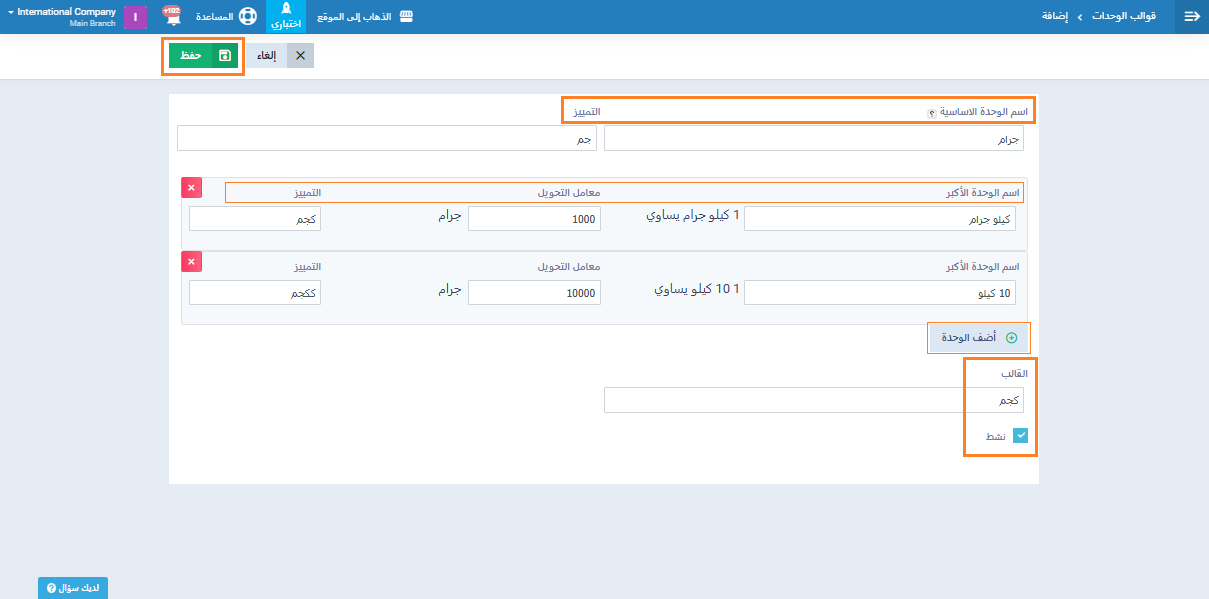Select the القالب field containing كجم
The height and width of the screenshot is (599, 1209).
[x=813, y=400]
